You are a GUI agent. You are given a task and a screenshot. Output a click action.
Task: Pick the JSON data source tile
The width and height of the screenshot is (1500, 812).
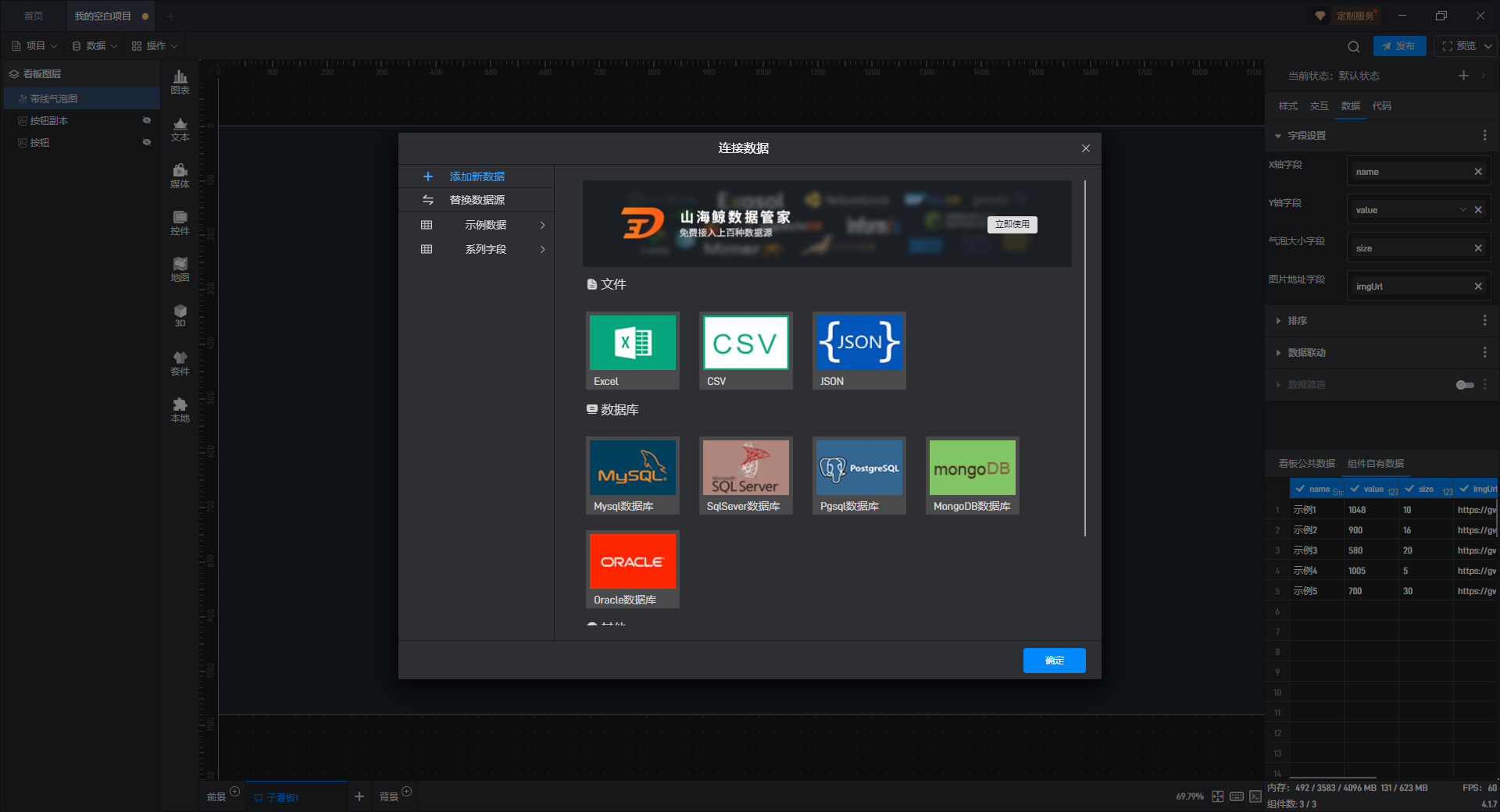(x=859, y=351)
